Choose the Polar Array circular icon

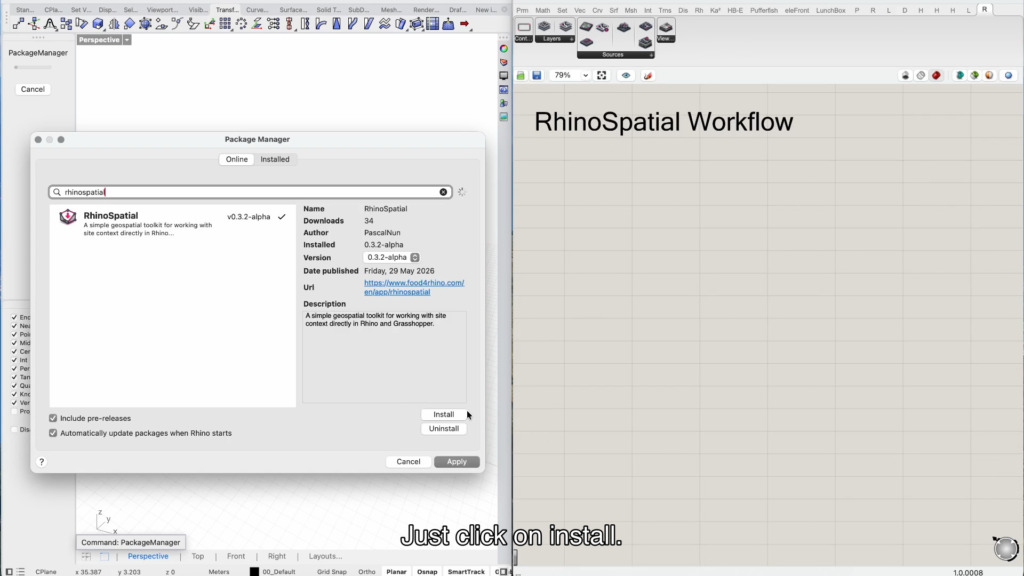point(241,24)
